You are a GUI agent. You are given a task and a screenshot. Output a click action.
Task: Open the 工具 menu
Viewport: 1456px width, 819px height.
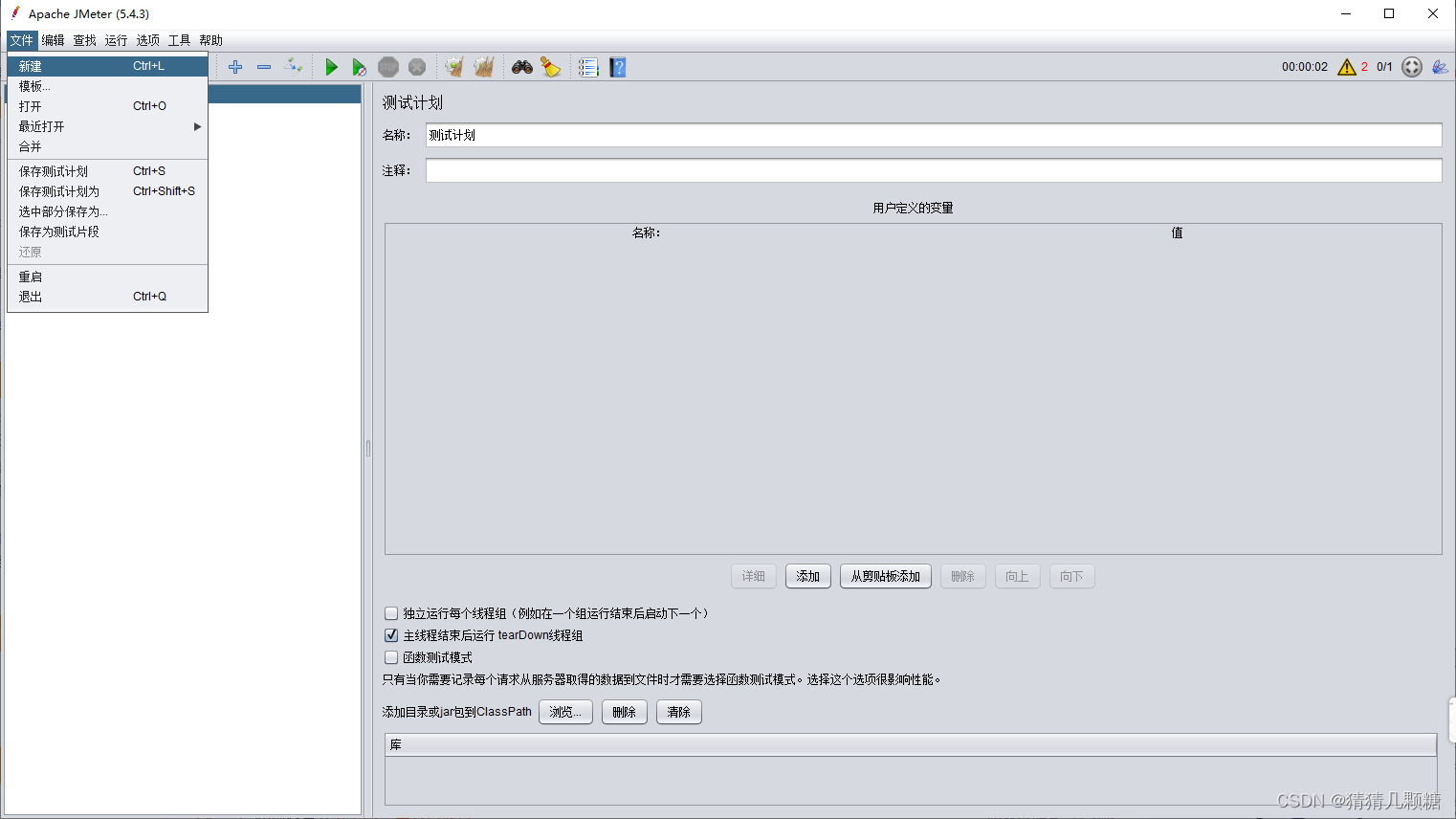tap(179, 40)
